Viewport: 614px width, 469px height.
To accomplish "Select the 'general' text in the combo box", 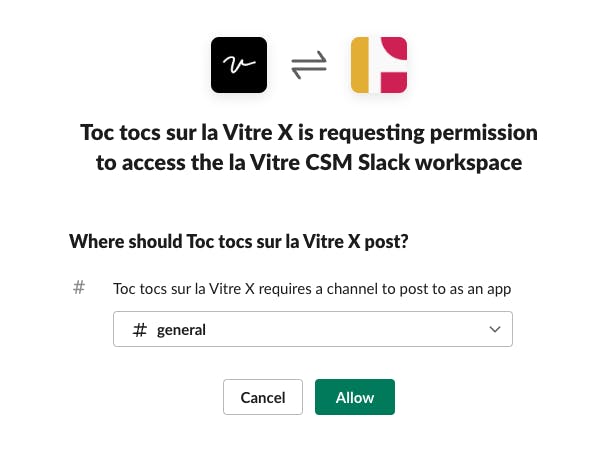I will pyautogui.click(x=181, y=330).
